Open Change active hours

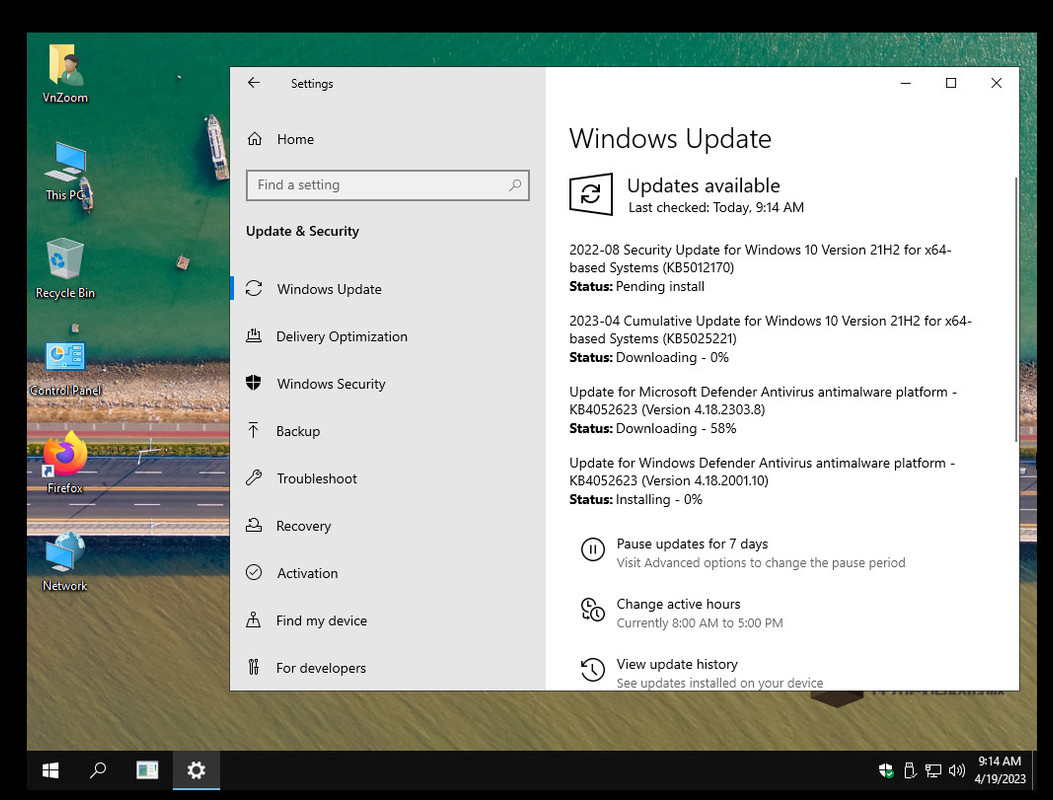(x=678, y=604)
